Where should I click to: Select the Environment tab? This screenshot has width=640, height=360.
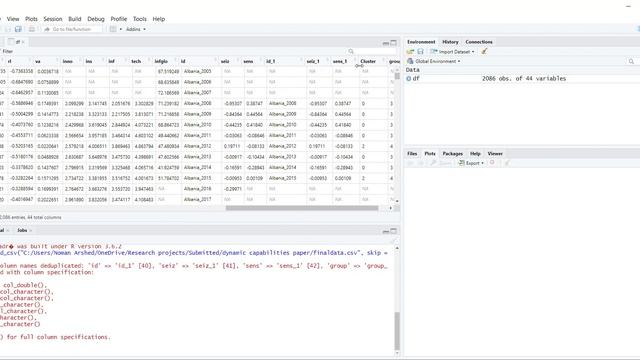click(x=421, y=42)
